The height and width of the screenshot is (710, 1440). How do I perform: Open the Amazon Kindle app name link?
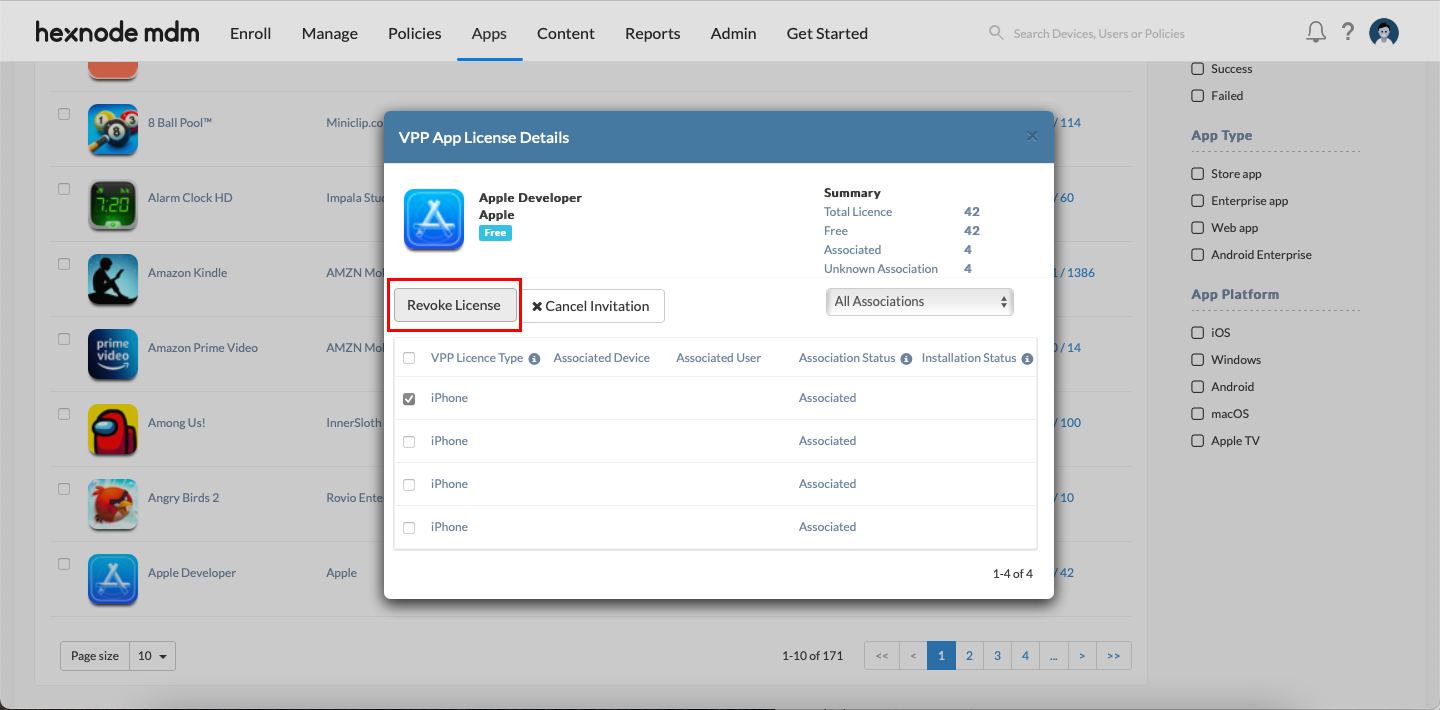coord(188,273)
